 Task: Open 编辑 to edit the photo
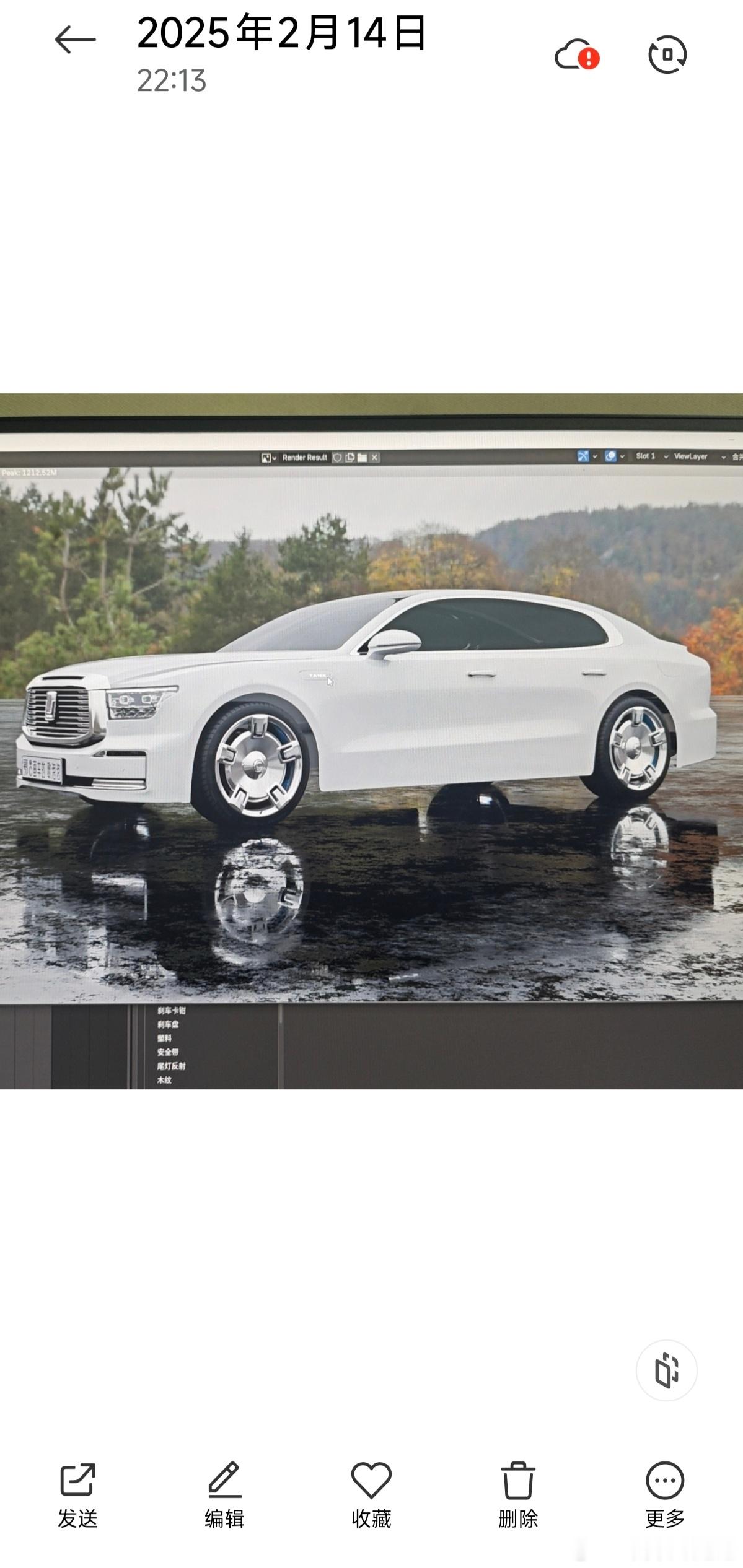tap(224, 1495)
